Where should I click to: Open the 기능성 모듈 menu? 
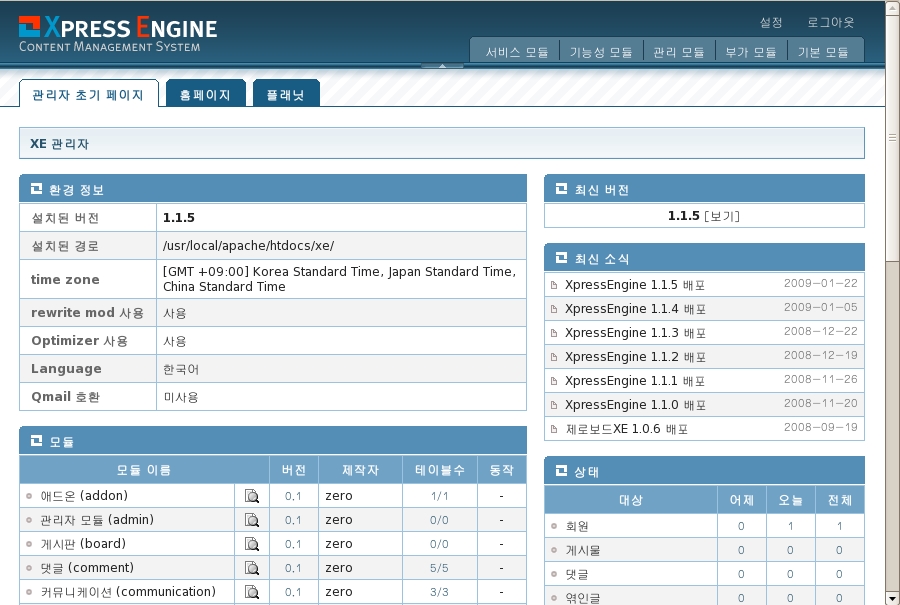pyautogui.click(x=601, y=52)
